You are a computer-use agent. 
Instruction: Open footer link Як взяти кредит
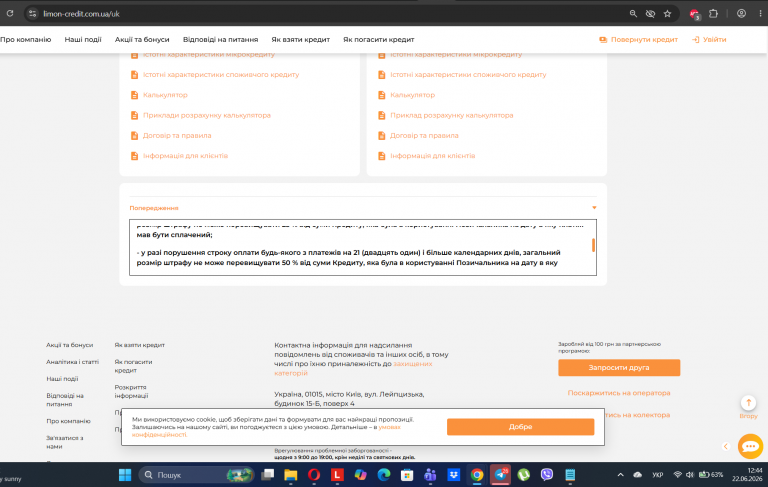point(140,345)
